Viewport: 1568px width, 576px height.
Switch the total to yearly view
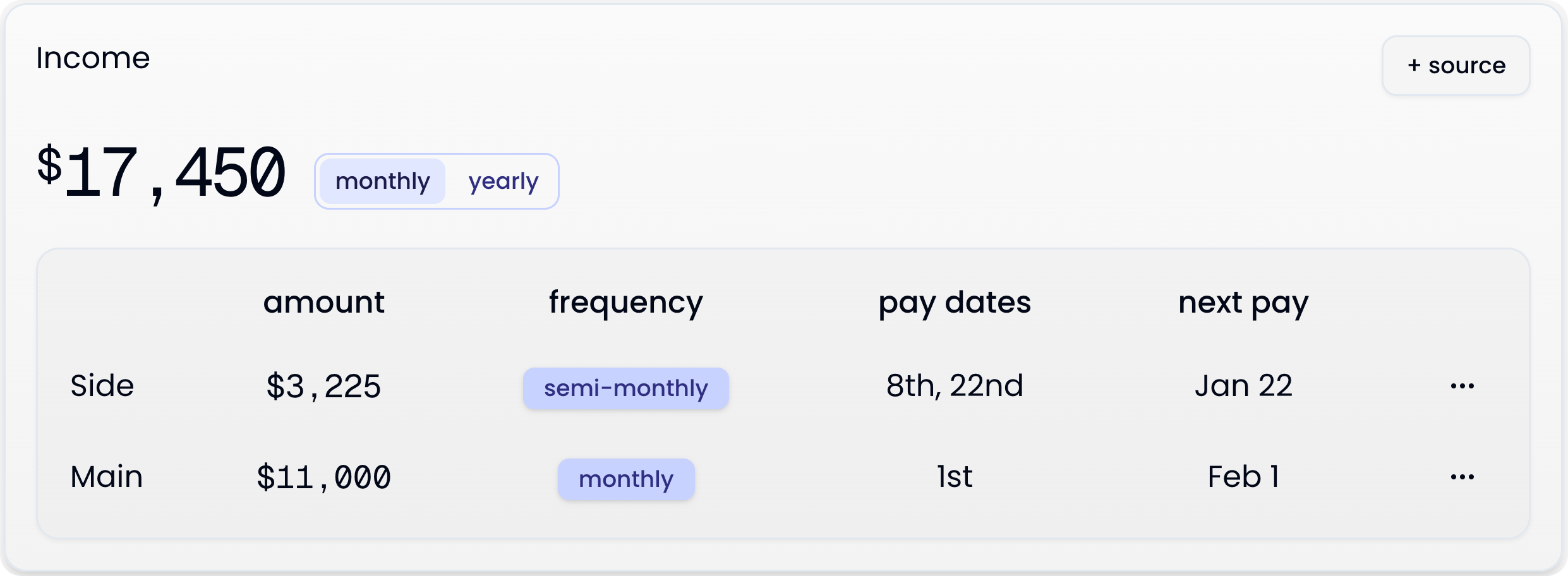(503, 181)
